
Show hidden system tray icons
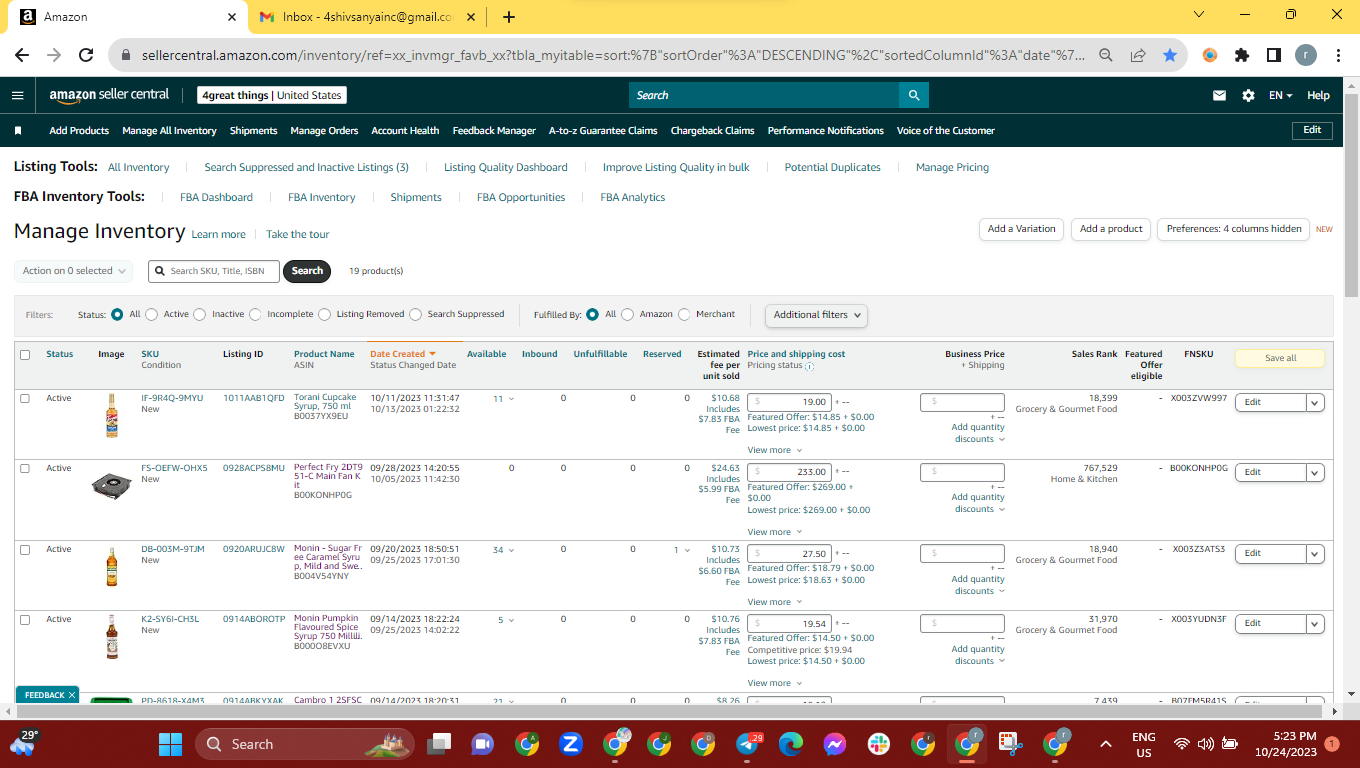pyautogui.click(x=1105, y=744)
